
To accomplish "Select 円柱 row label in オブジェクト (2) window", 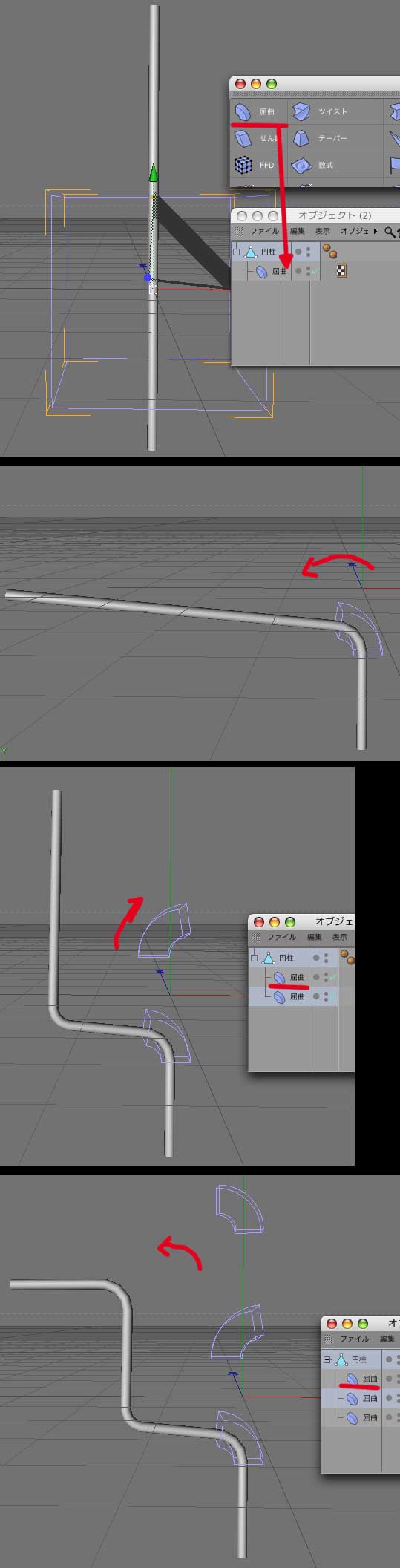I will (268, 252).
